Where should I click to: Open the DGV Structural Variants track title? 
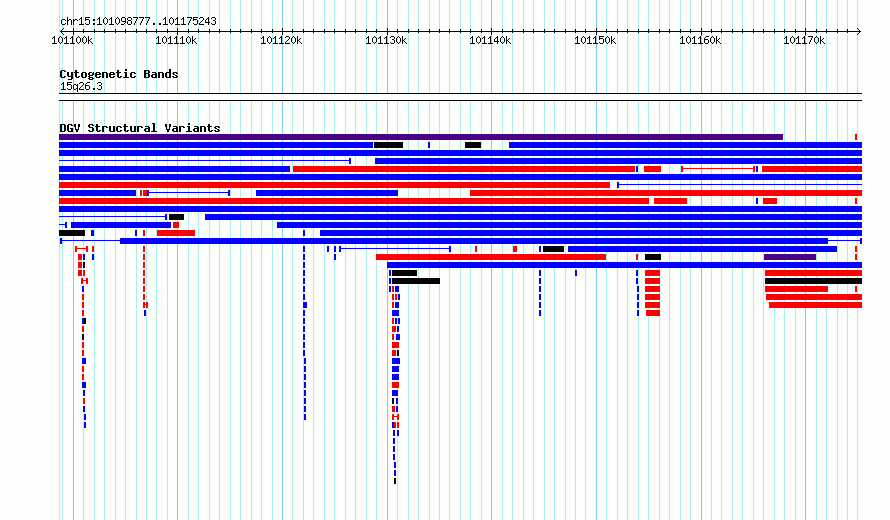pyautogui.click(x=140, y=128)
